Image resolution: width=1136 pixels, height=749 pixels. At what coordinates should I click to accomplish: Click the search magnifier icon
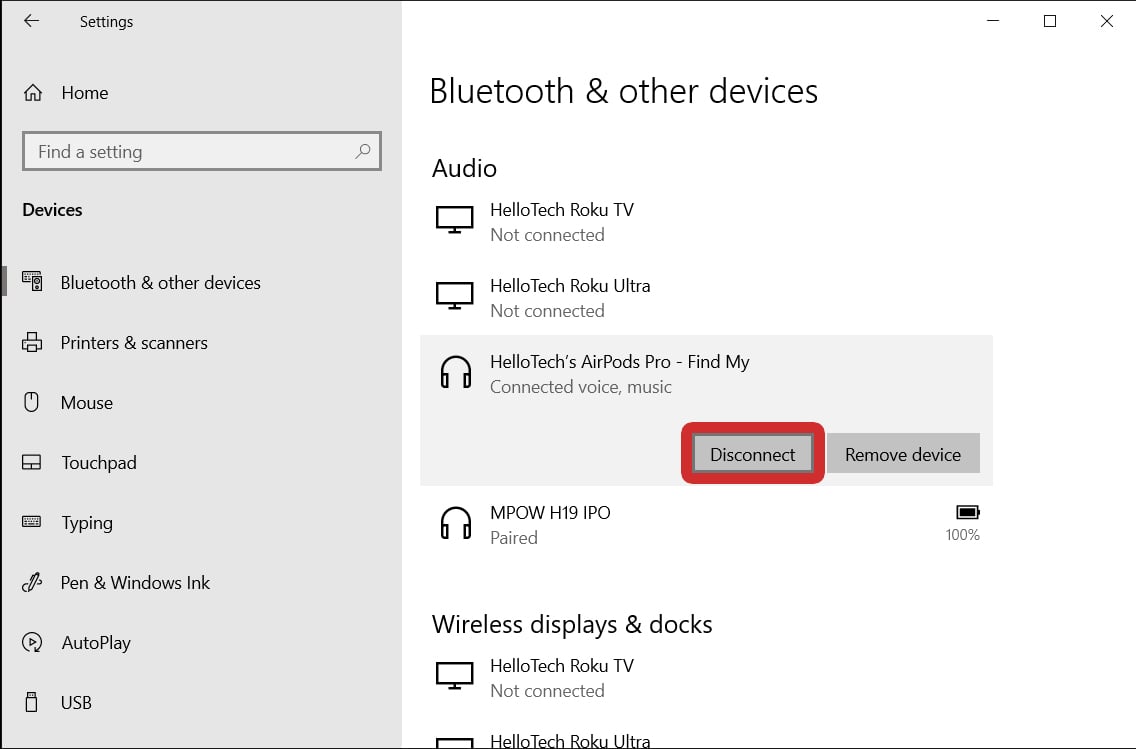(x=362, y=152)
